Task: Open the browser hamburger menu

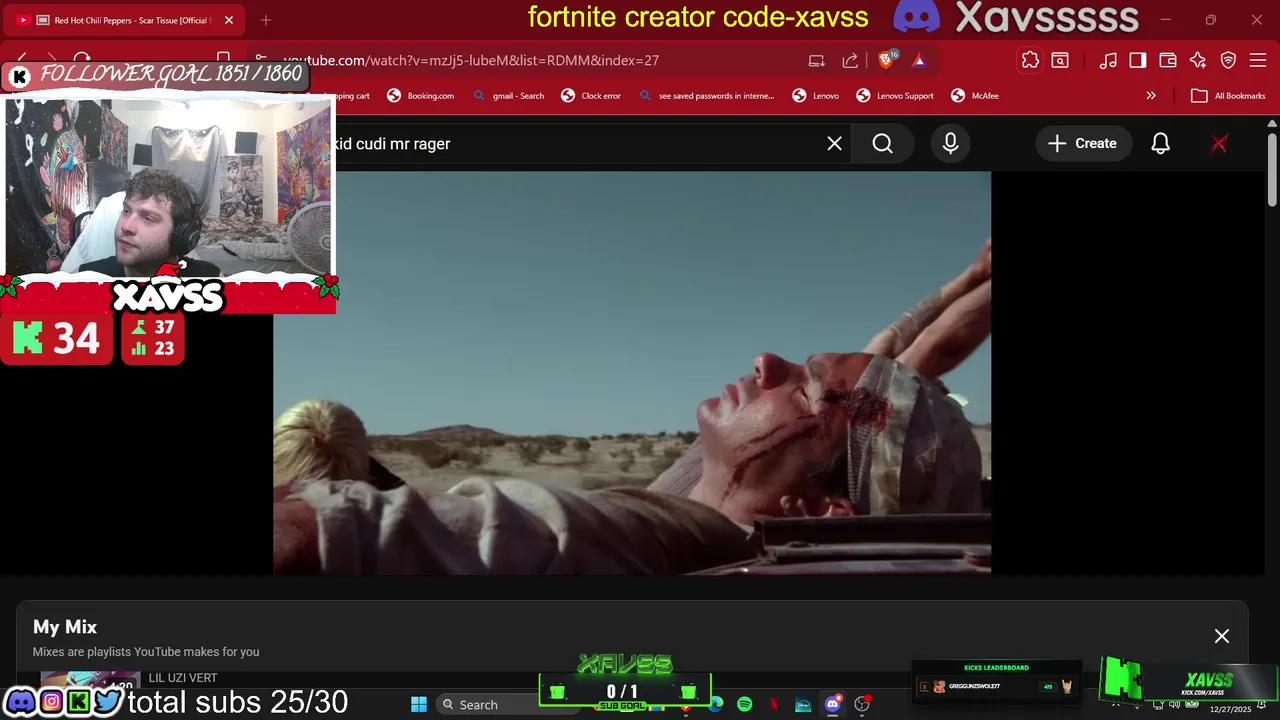Action: 1258,61
